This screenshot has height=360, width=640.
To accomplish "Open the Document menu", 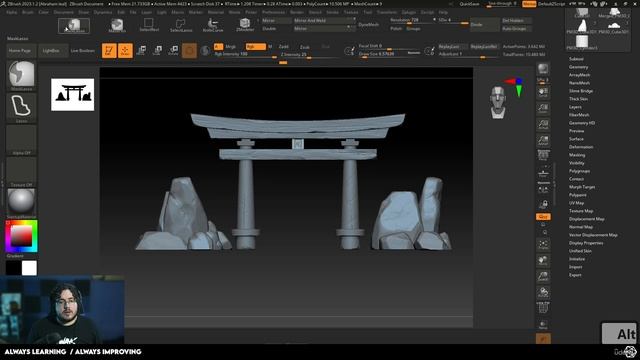I will coord(64,12).
